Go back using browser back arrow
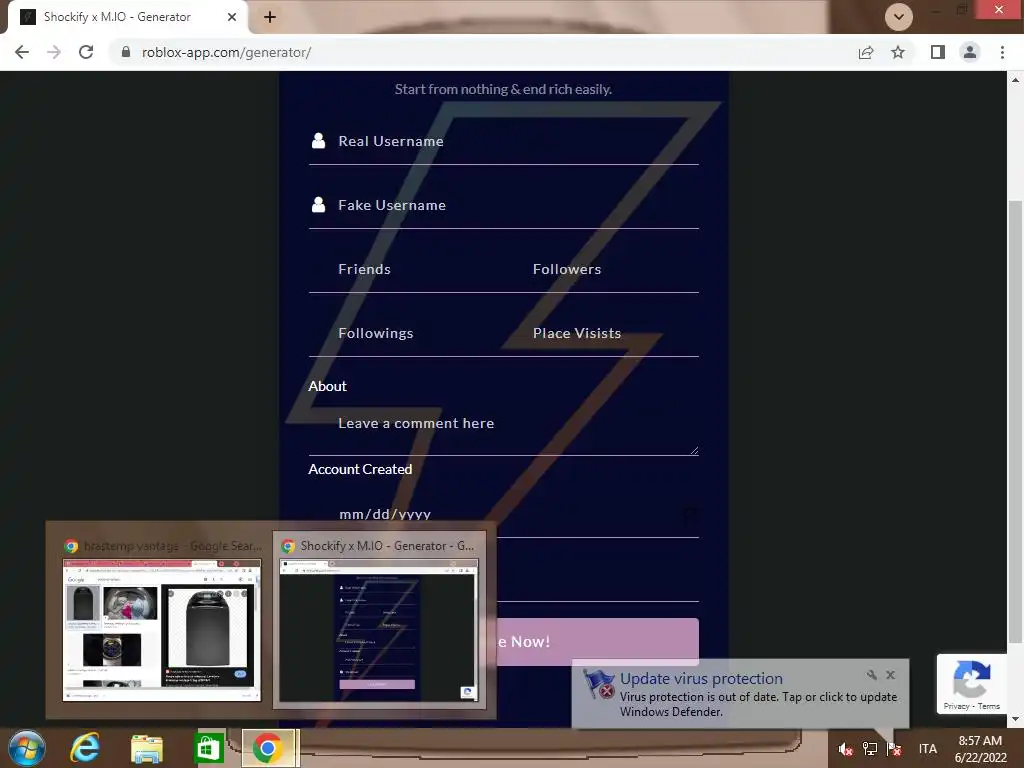Viewport: 1024px width, 768px height. pyautogui.click(x=22, y=52)
